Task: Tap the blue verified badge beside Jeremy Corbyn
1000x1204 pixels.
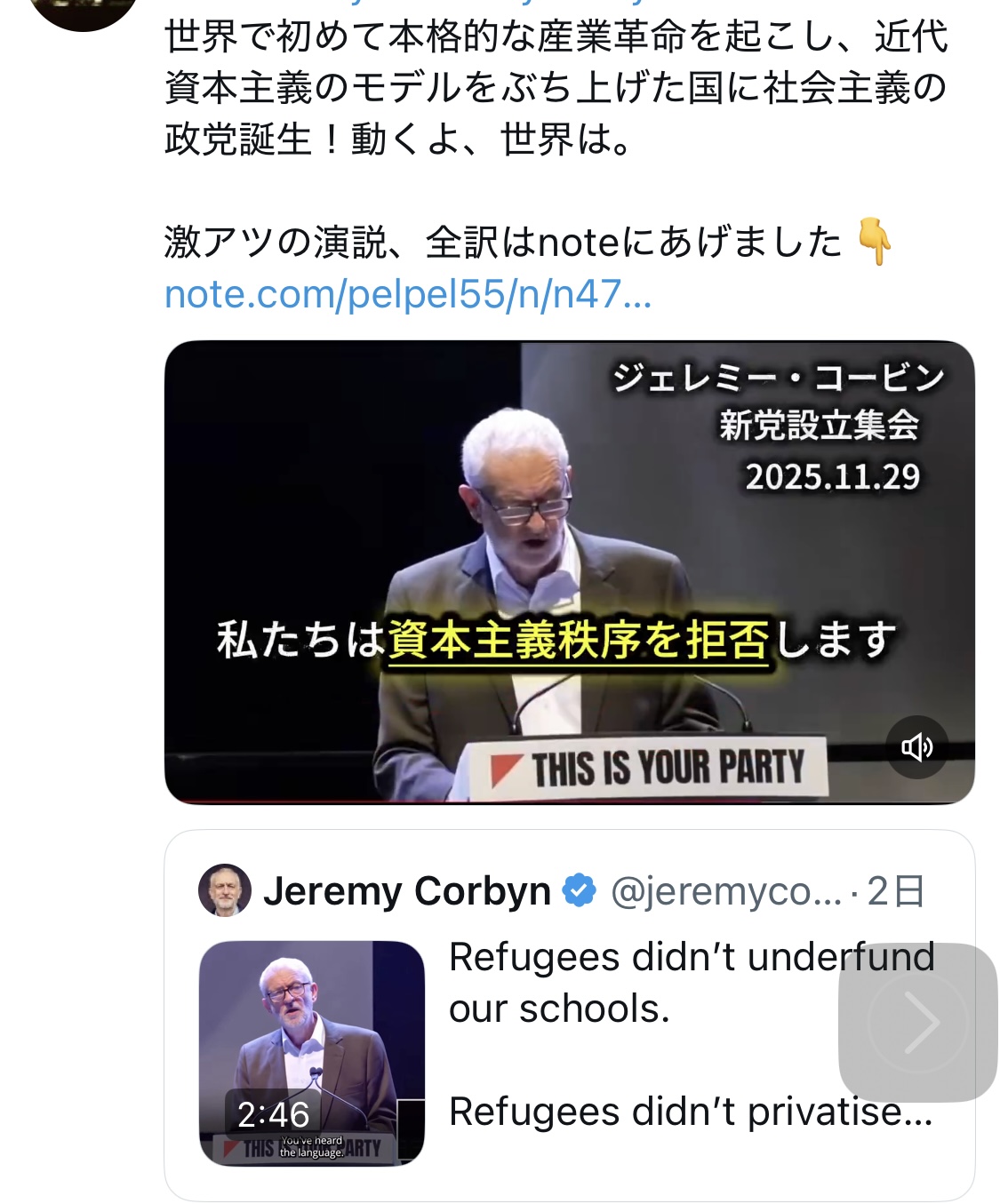Action: coord(580,890)
